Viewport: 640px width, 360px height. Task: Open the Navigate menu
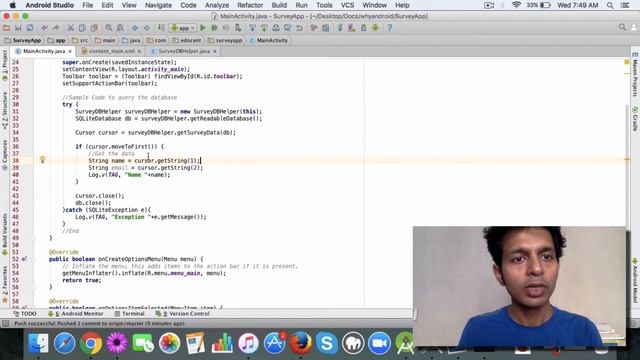[x=158, y=5]
